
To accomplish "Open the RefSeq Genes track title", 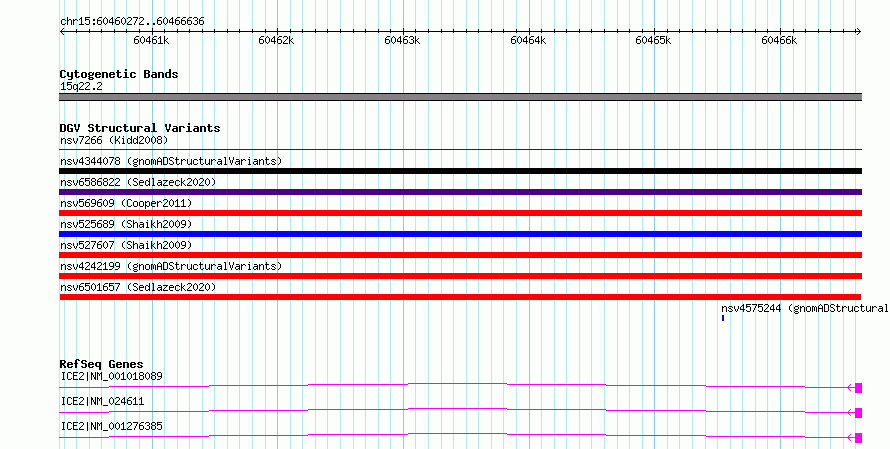I will coord(101,364).
